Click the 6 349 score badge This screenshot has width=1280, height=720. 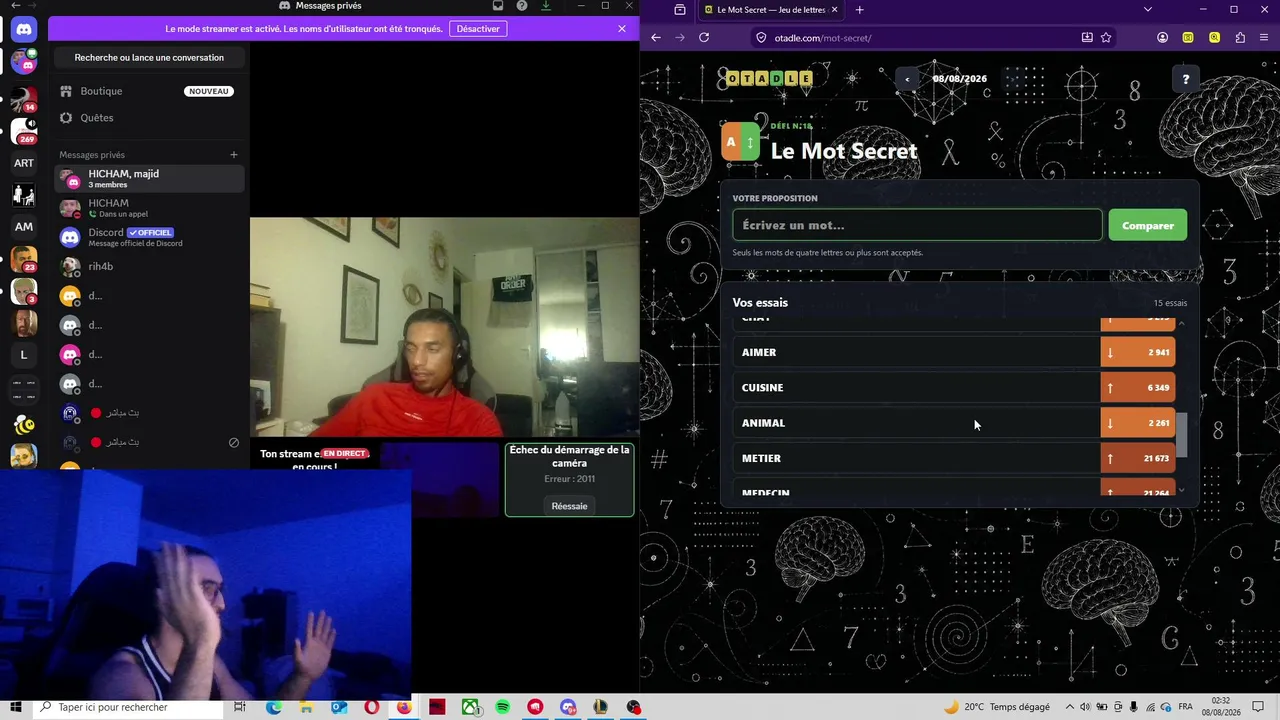(x=1138, y=388)
